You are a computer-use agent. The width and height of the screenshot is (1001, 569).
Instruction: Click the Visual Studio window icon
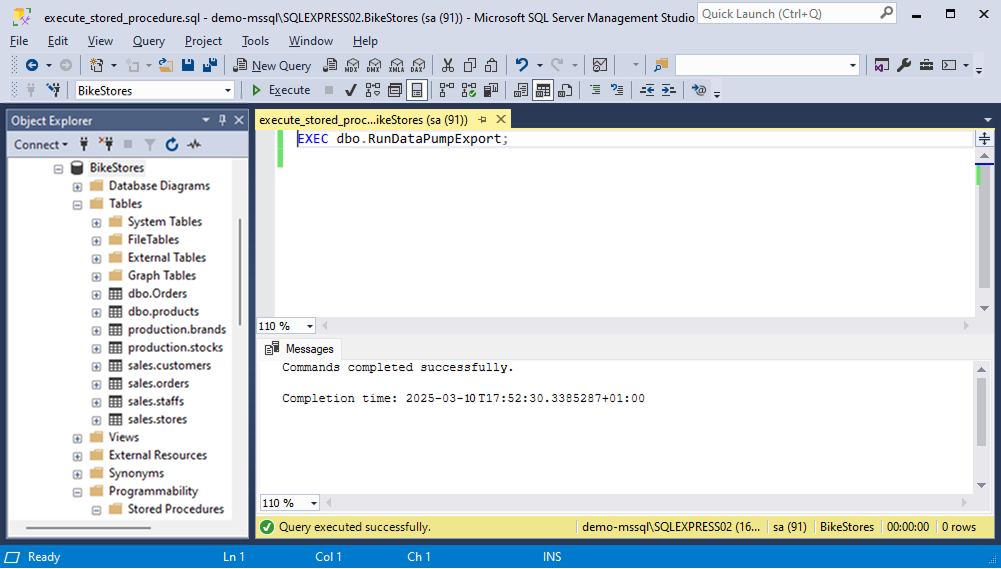[882, 65]
